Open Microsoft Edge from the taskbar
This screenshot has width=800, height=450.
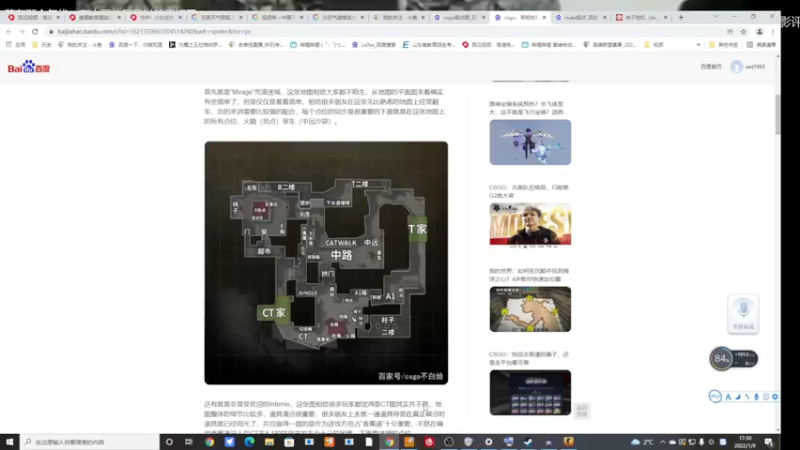pos(249,442)
